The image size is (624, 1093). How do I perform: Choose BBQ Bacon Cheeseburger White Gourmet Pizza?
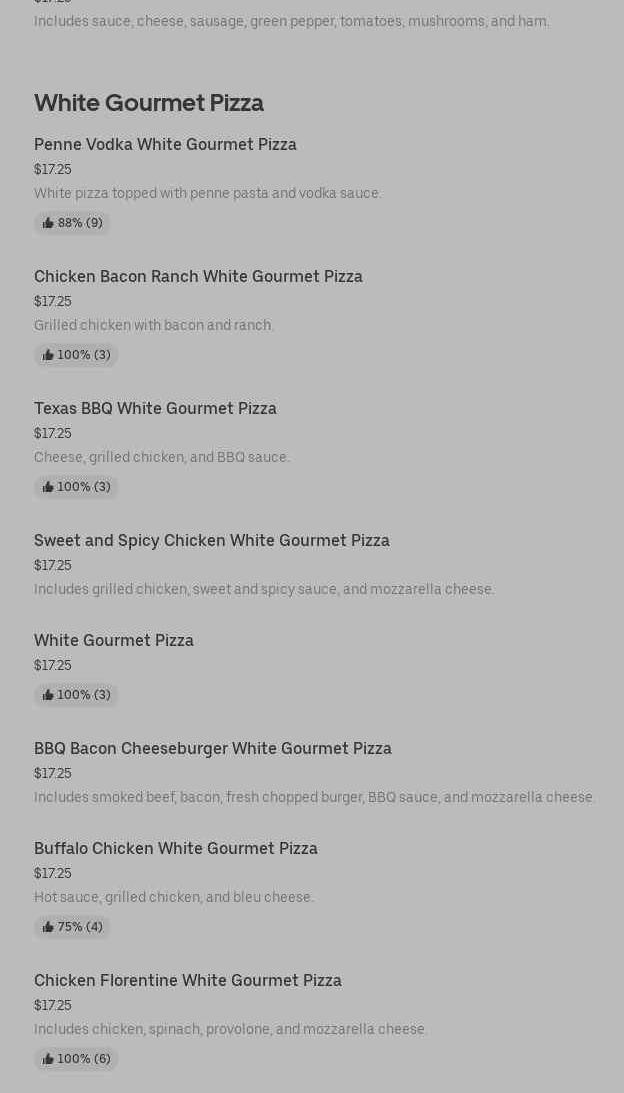point(213,748)
